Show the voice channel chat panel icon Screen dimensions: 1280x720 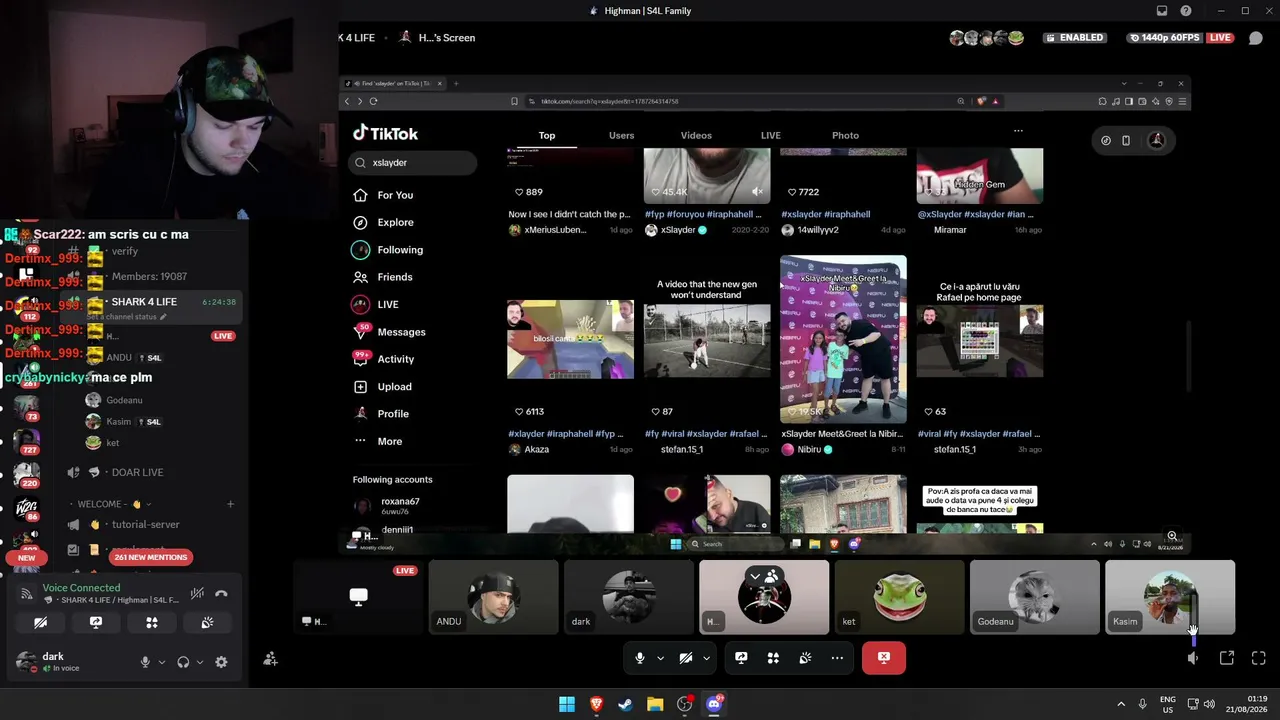click(1256, 38)
